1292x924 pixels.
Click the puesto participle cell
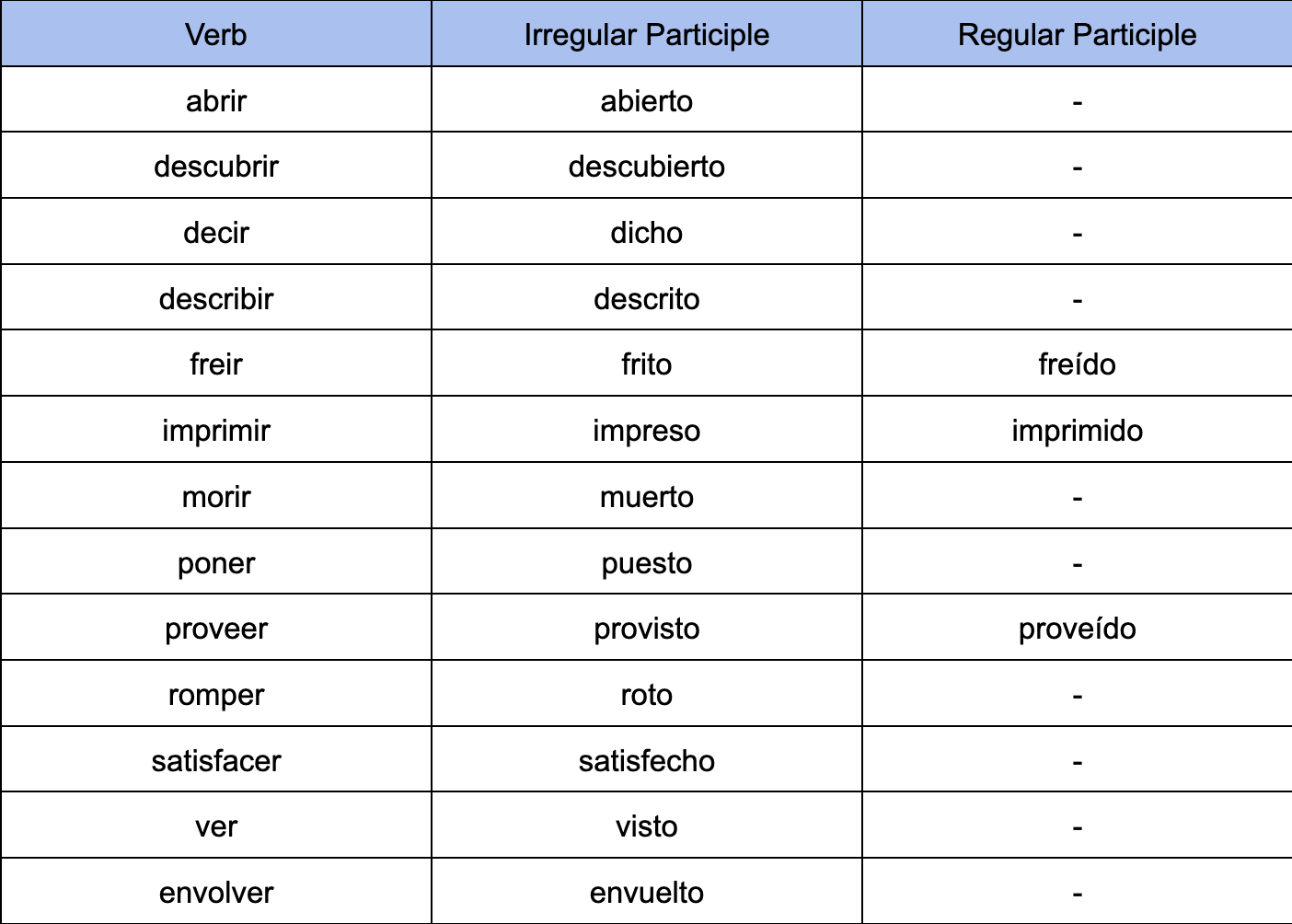pos(646,563)
